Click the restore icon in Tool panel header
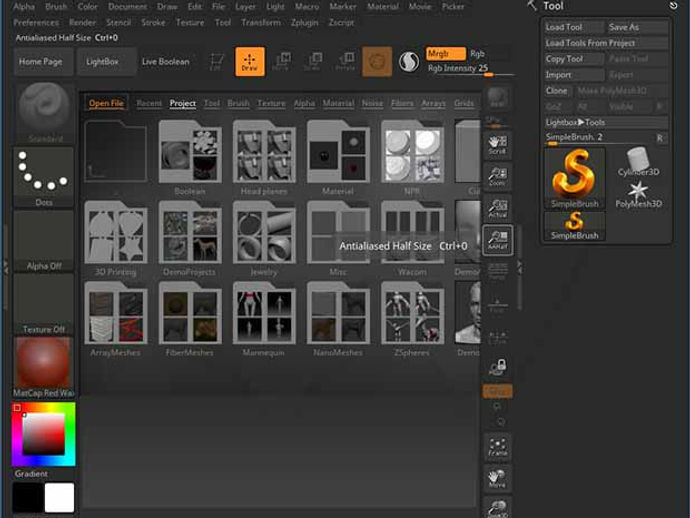Image resolution: width=690 pixels, height=518 pixels. coord(673,6)
